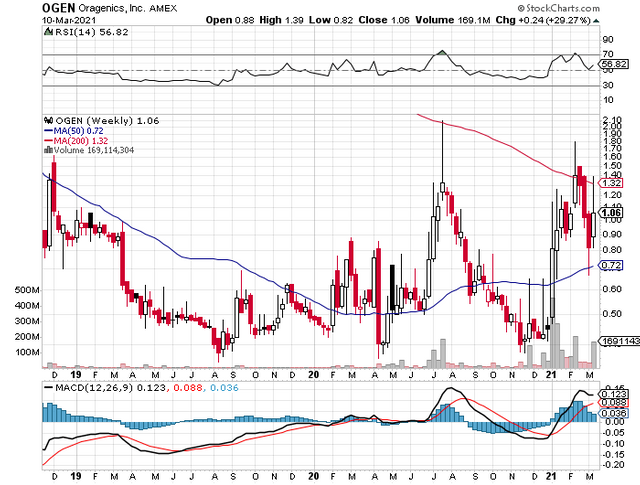Click the 0.088 signal tag on MACD right axis
640x485 pixels.
[615, 403]
